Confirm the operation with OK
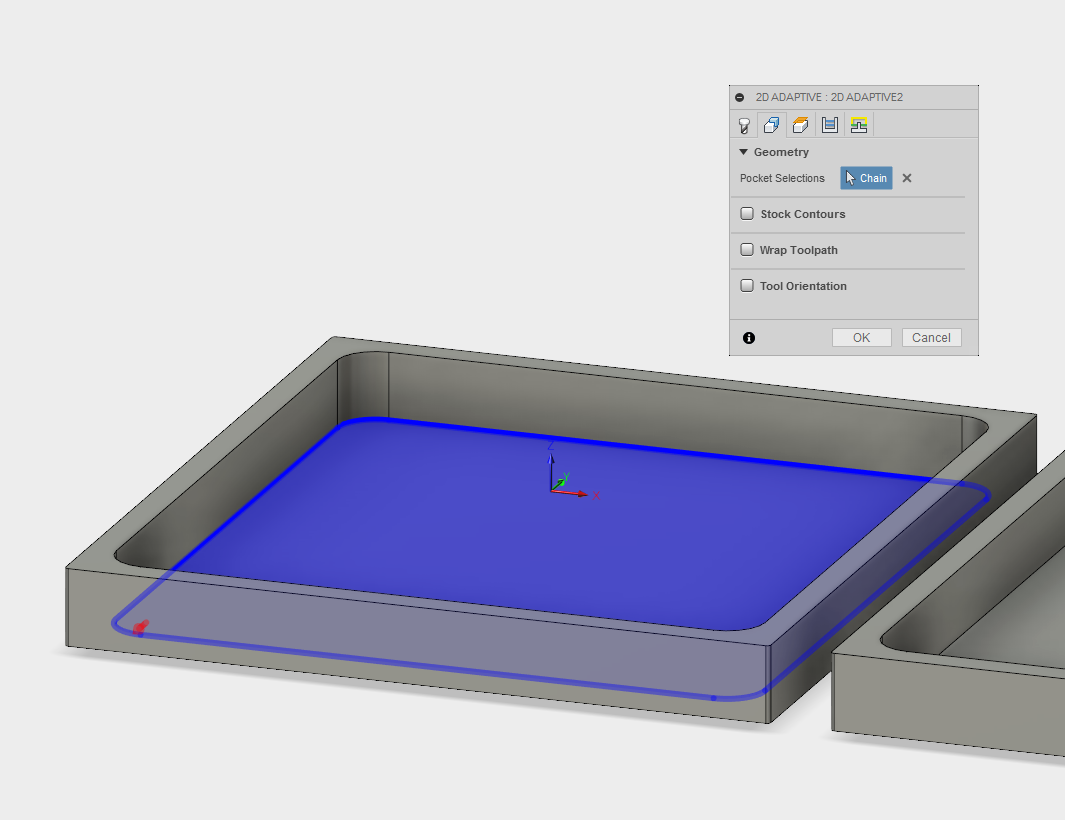This screenshot has height=820, width=1065. [861, 338]
